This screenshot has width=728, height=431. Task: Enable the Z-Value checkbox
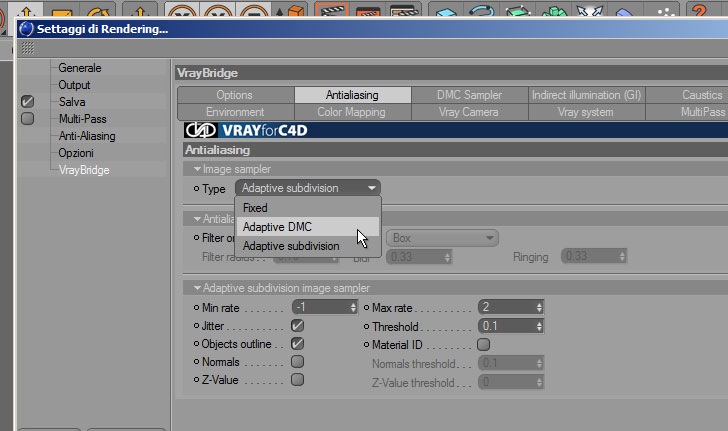tap(297, 379)
